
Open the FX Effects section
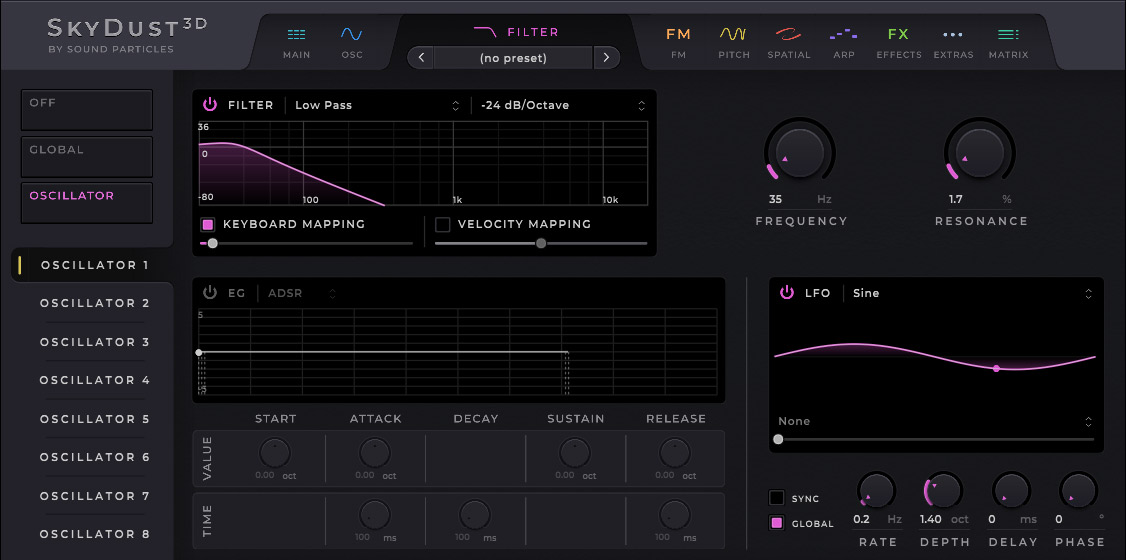point(898,36)
